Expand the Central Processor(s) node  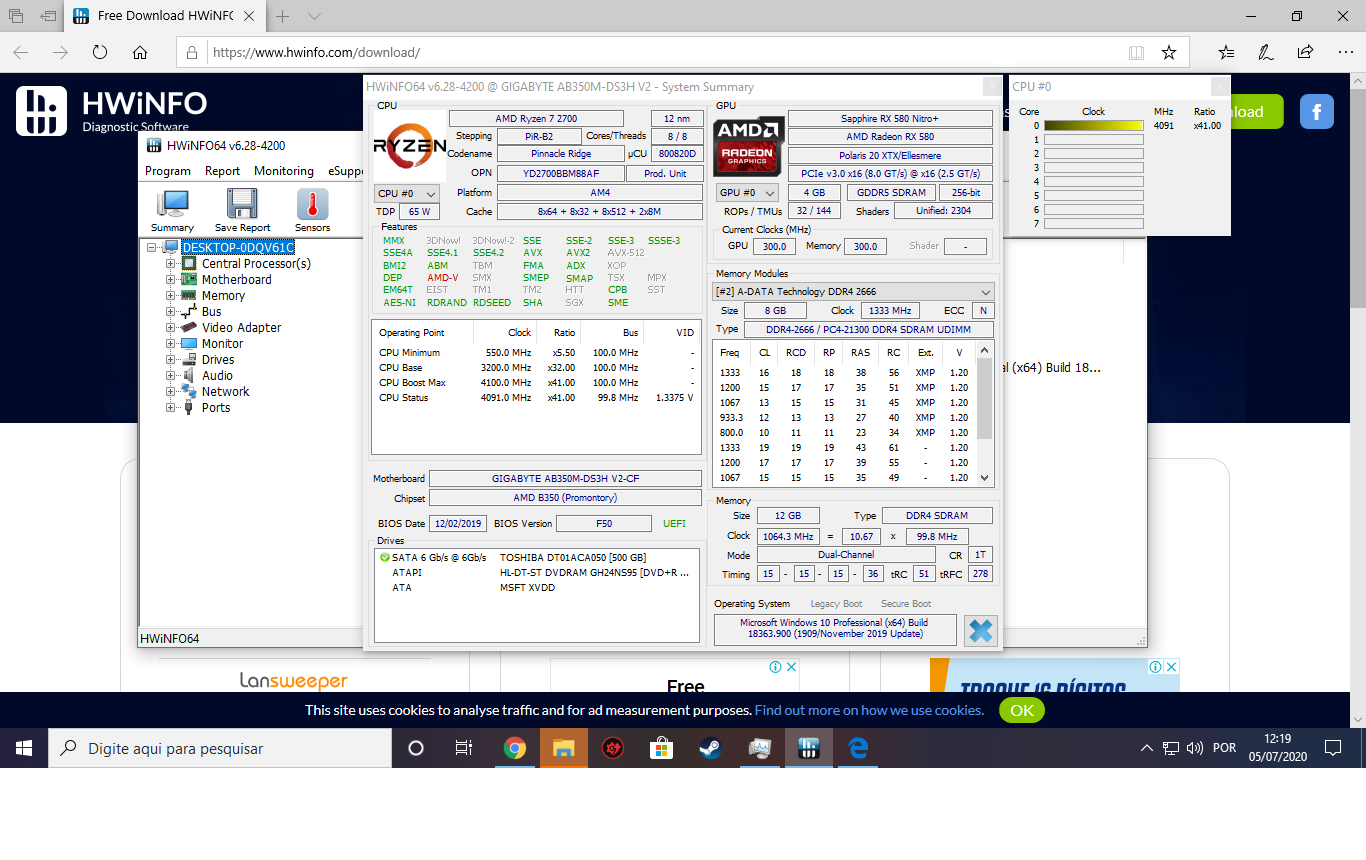[x=170, y=264]
